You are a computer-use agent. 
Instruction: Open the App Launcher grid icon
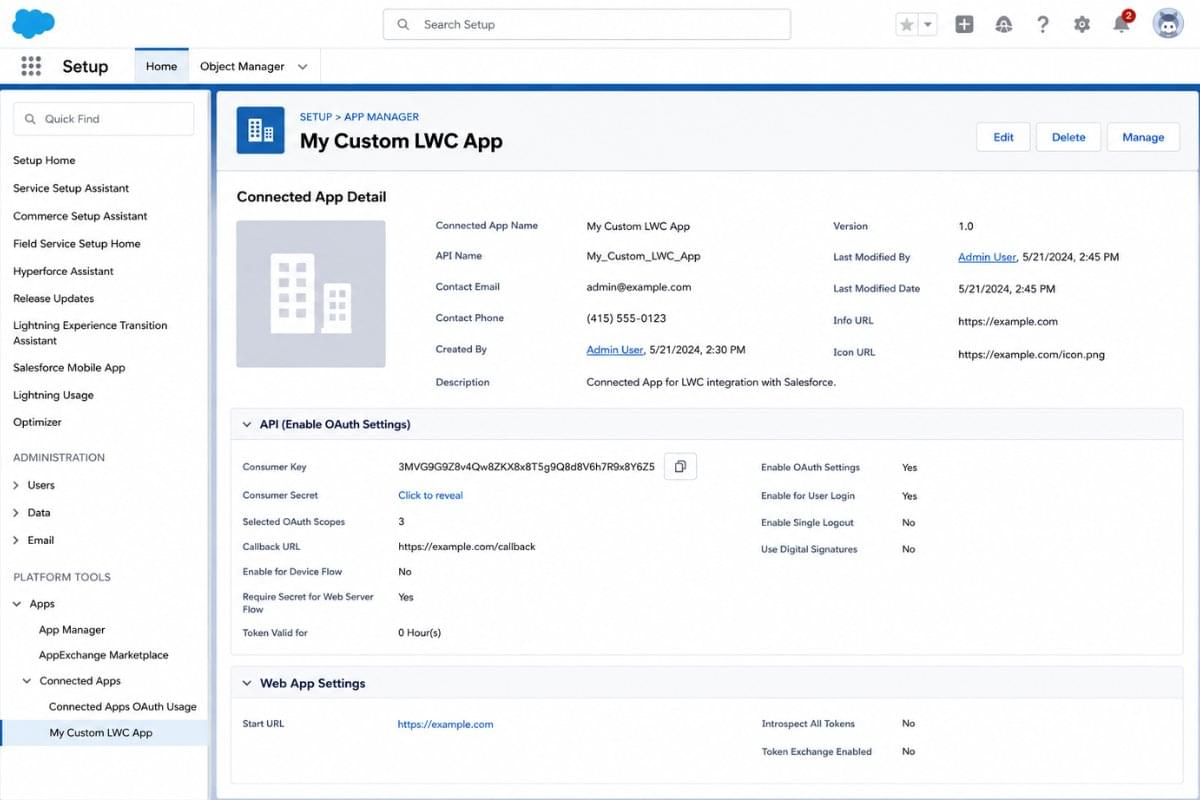coord(31,66)
